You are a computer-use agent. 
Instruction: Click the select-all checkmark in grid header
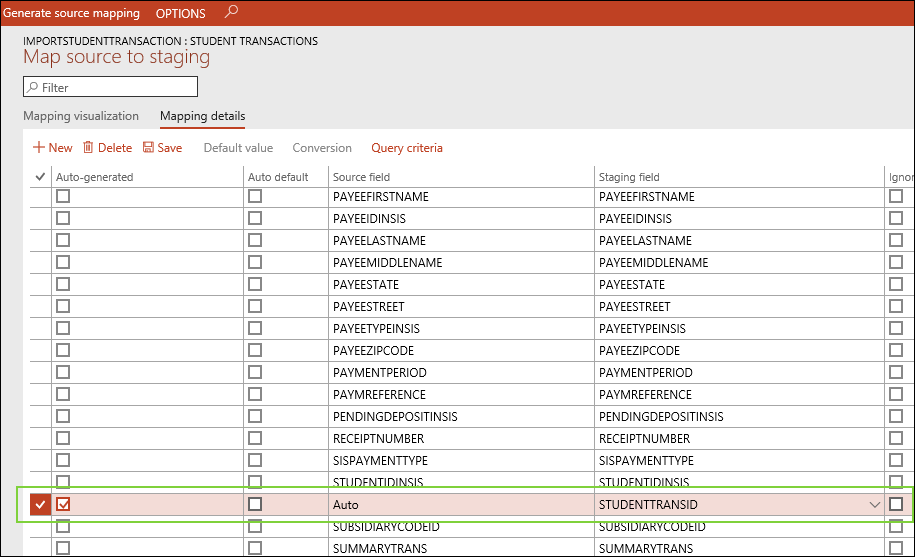pos(40,177)
